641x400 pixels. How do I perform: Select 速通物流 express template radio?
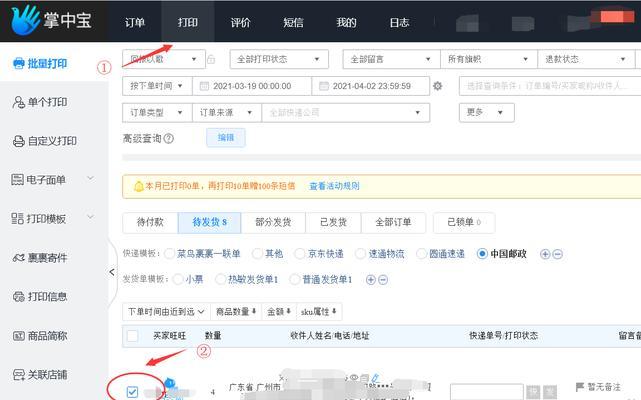coord(360,254)
